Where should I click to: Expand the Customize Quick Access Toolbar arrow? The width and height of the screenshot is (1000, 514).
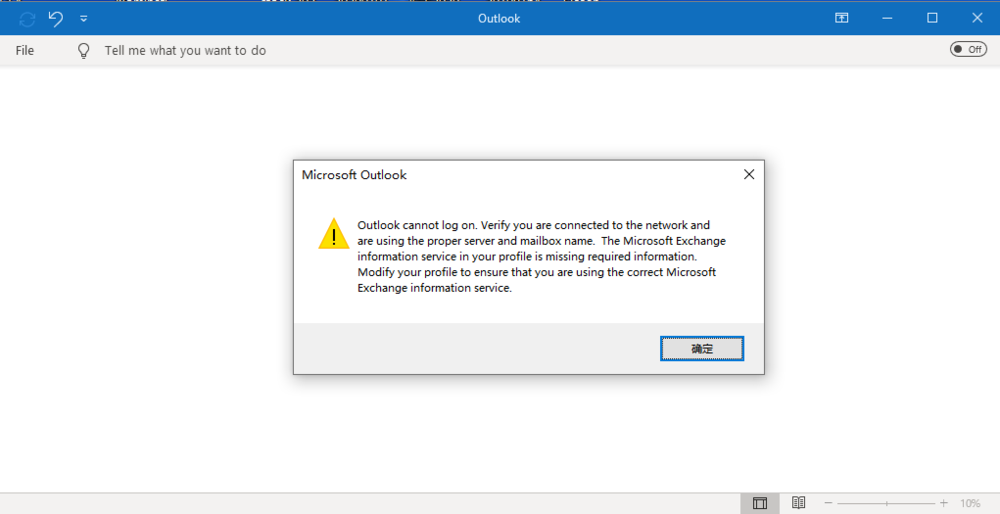coord(84,18)
